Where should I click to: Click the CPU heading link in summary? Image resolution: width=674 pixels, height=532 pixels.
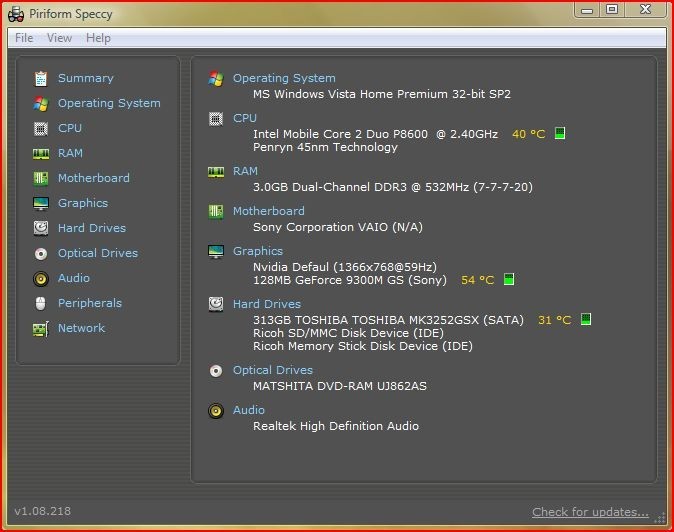point(245,118)
